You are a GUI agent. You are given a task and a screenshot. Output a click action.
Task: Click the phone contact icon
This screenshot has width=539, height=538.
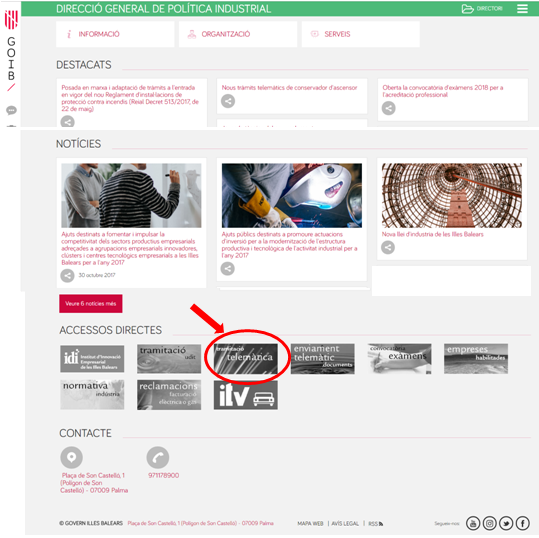pyautogui.click(x=158, y=457)
